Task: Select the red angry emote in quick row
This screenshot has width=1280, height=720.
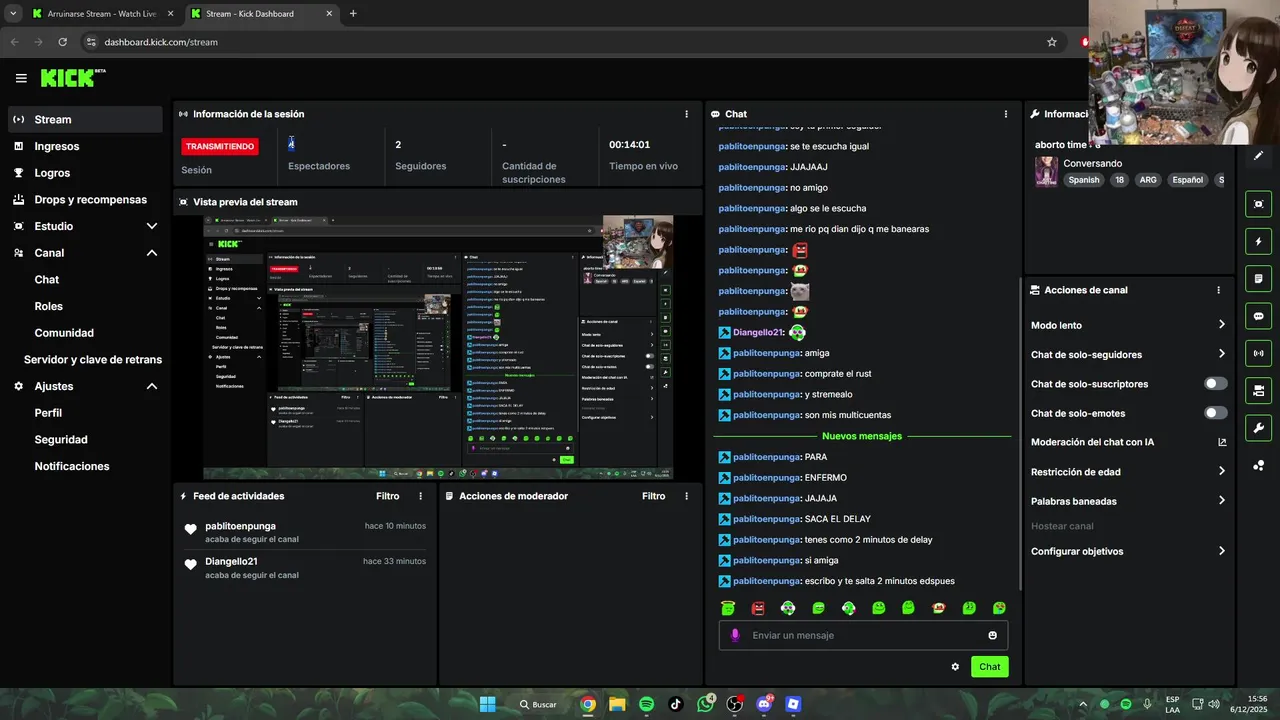Action: click(758, 608)
